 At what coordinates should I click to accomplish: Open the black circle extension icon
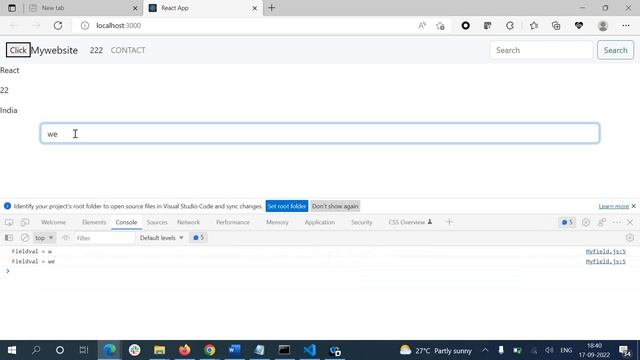coord(465,25)
